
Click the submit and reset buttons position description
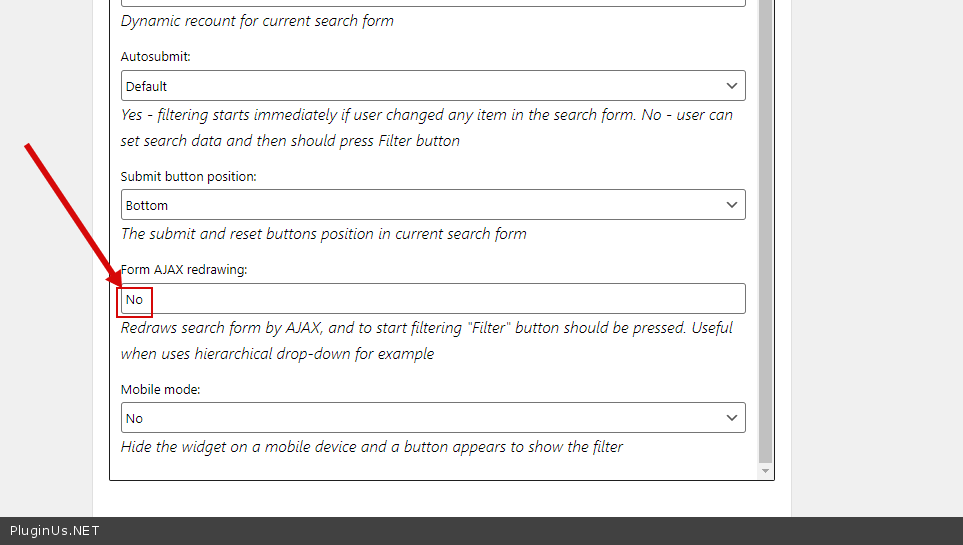[323, 234]
